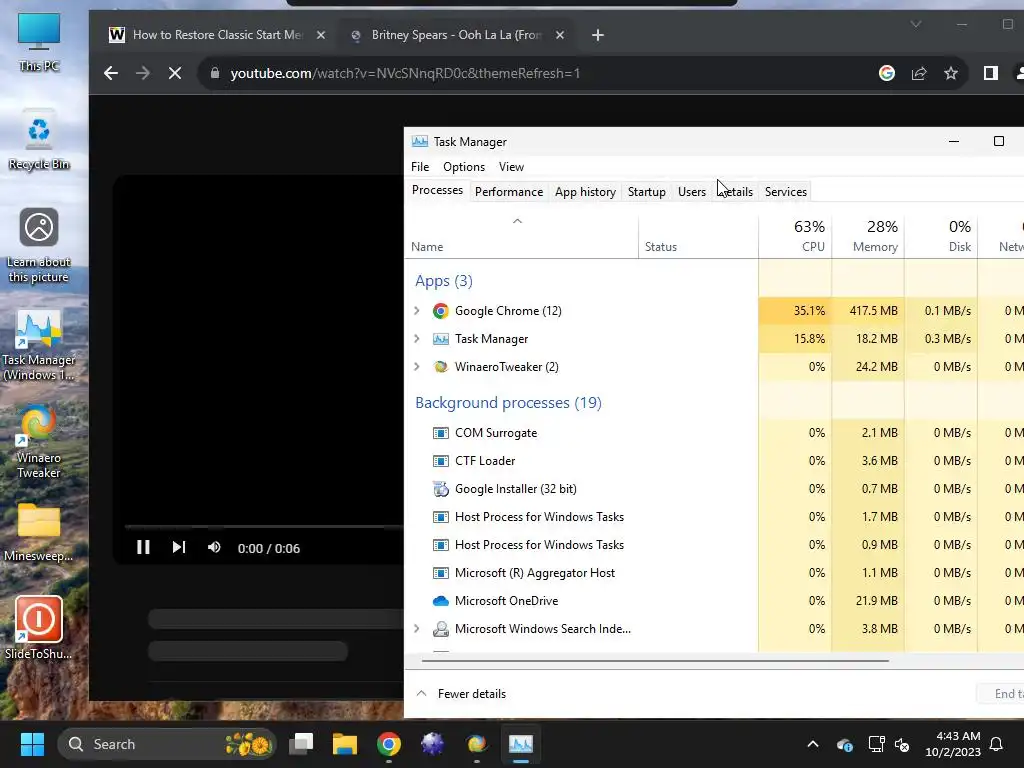Switch to the Services tab
The image size is (1024, 768).
(786, 192)
